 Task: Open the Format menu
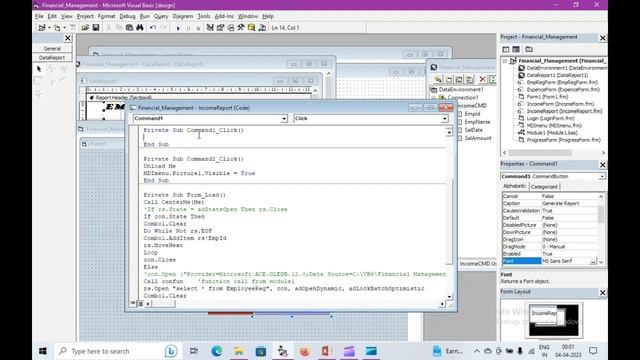[x=107, y=16]
